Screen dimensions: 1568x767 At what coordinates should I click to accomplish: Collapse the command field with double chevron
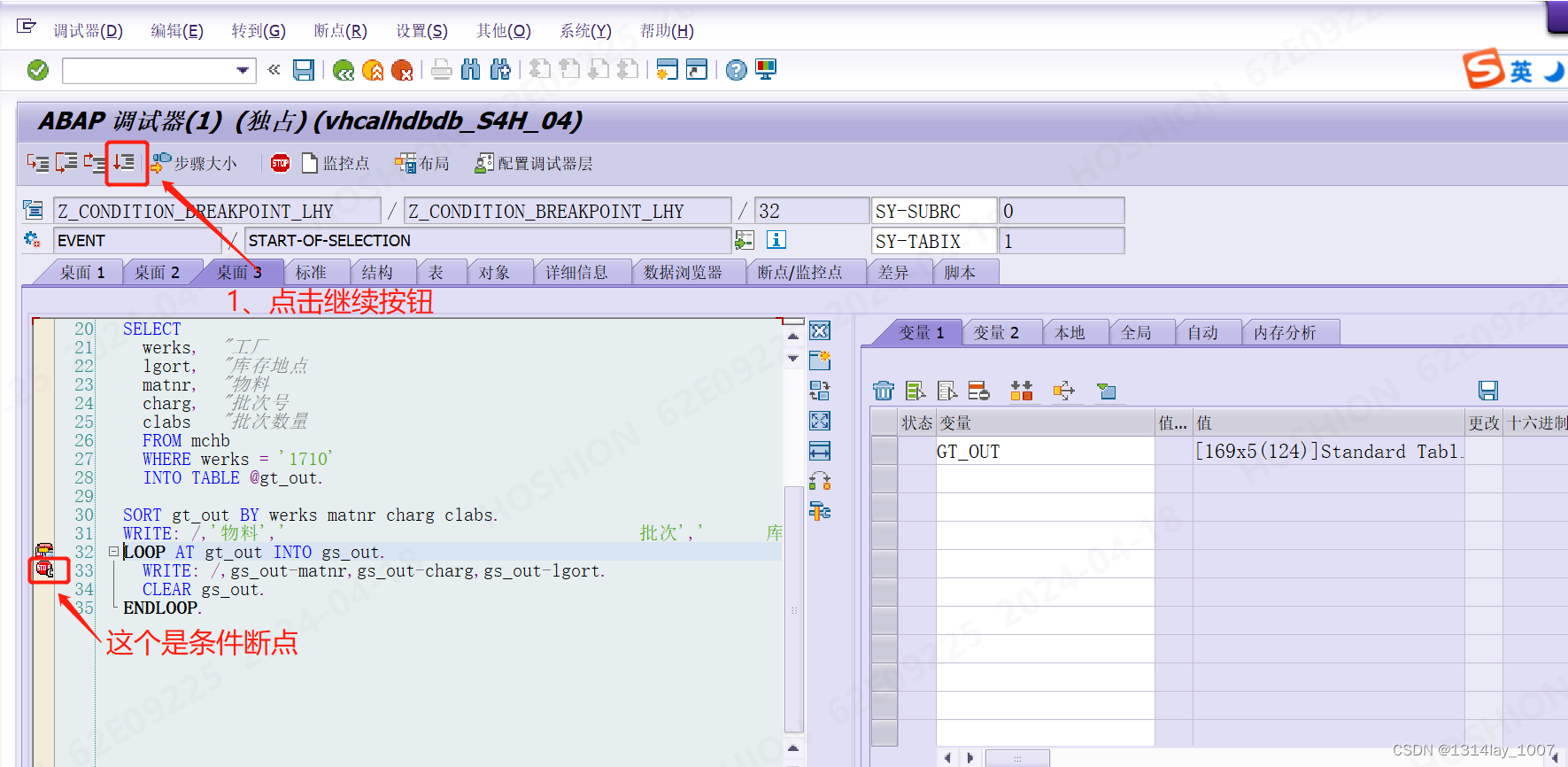click(274, 69)
